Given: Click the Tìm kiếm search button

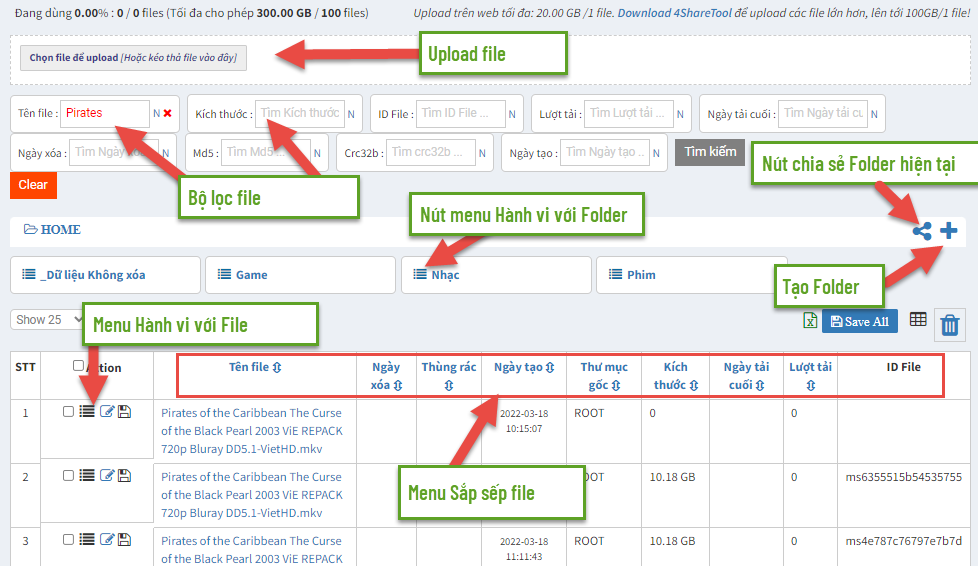Looking at the screenshot, I should 710,152.
